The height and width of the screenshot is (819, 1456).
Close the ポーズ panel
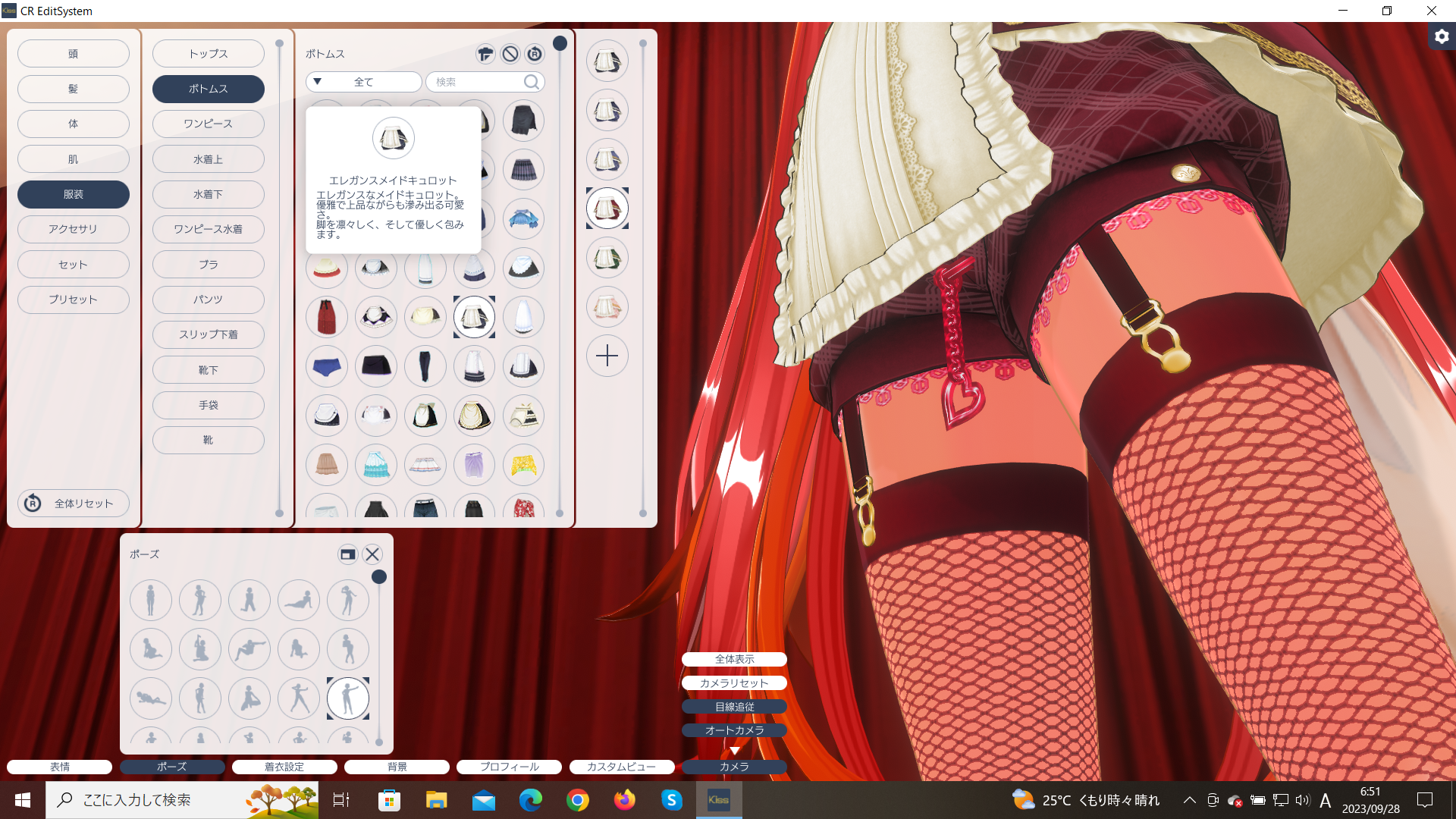tap(372, 554)
